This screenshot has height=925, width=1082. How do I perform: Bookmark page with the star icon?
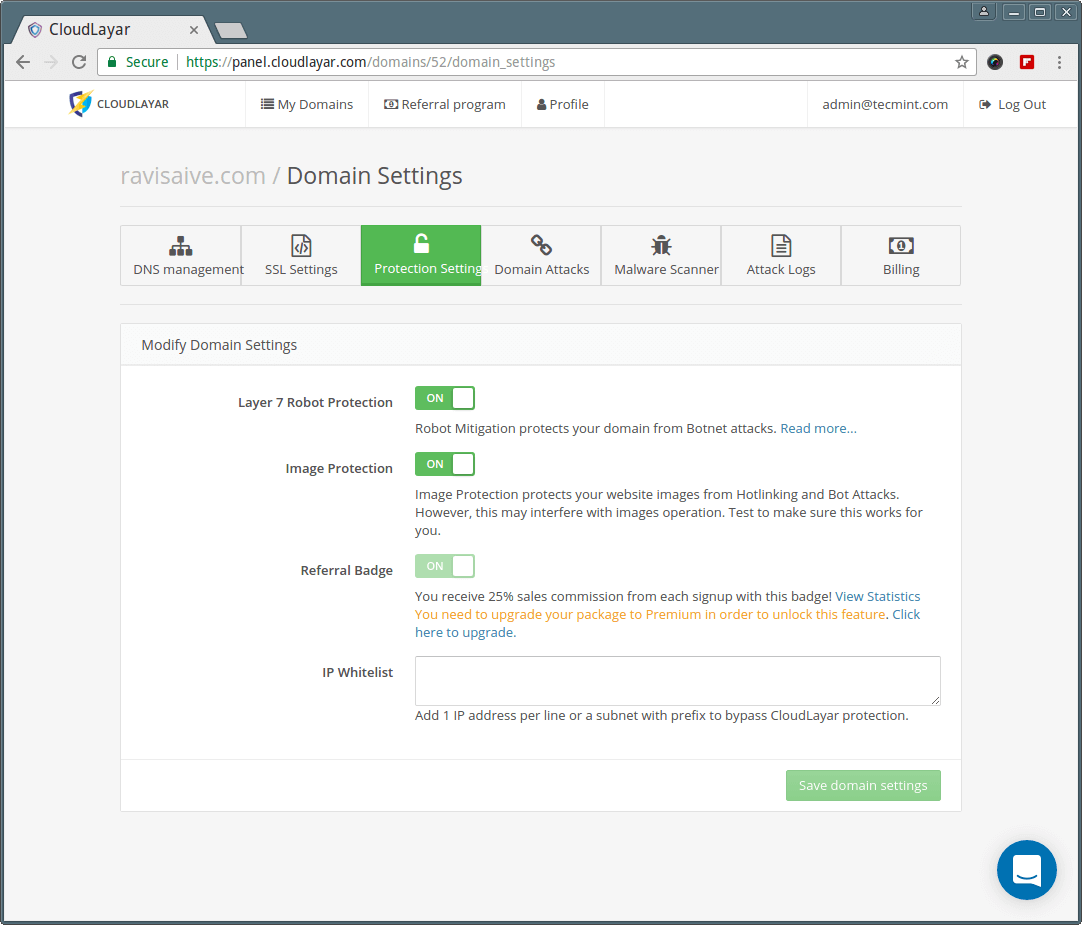click(962, 62)
